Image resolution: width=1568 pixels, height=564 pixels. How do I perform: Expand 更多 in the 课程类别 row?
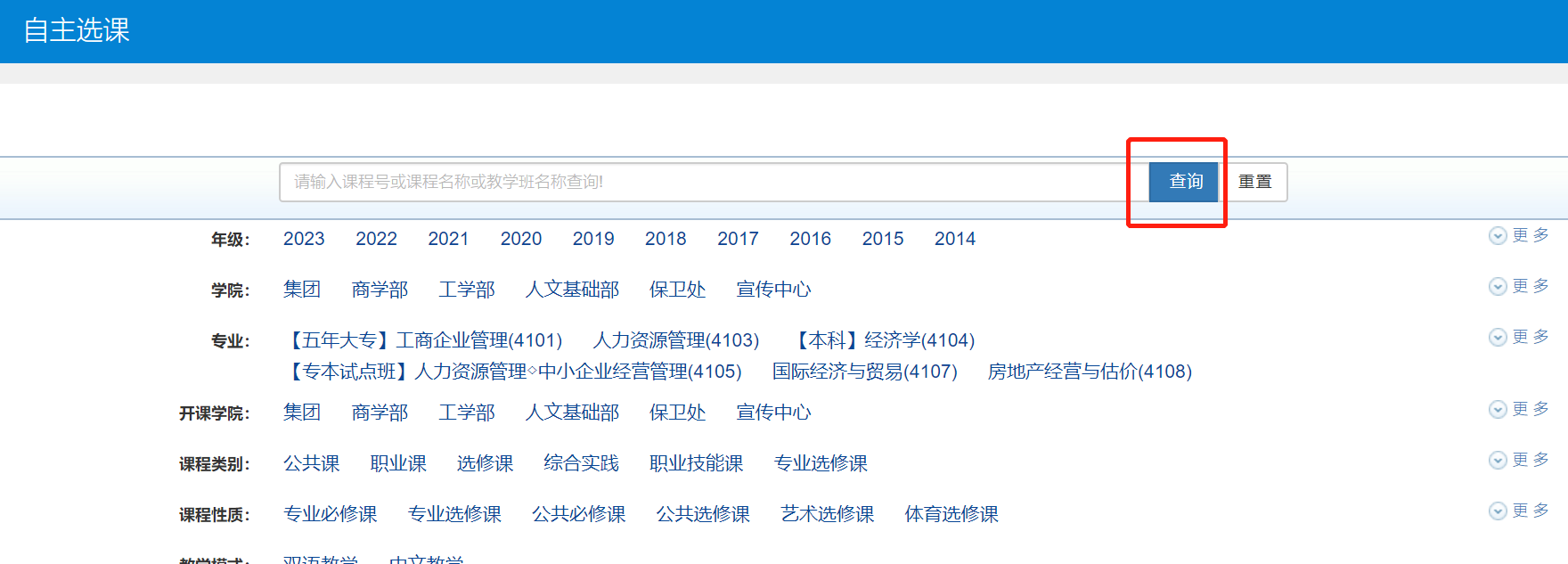[x=1519, y=460]
